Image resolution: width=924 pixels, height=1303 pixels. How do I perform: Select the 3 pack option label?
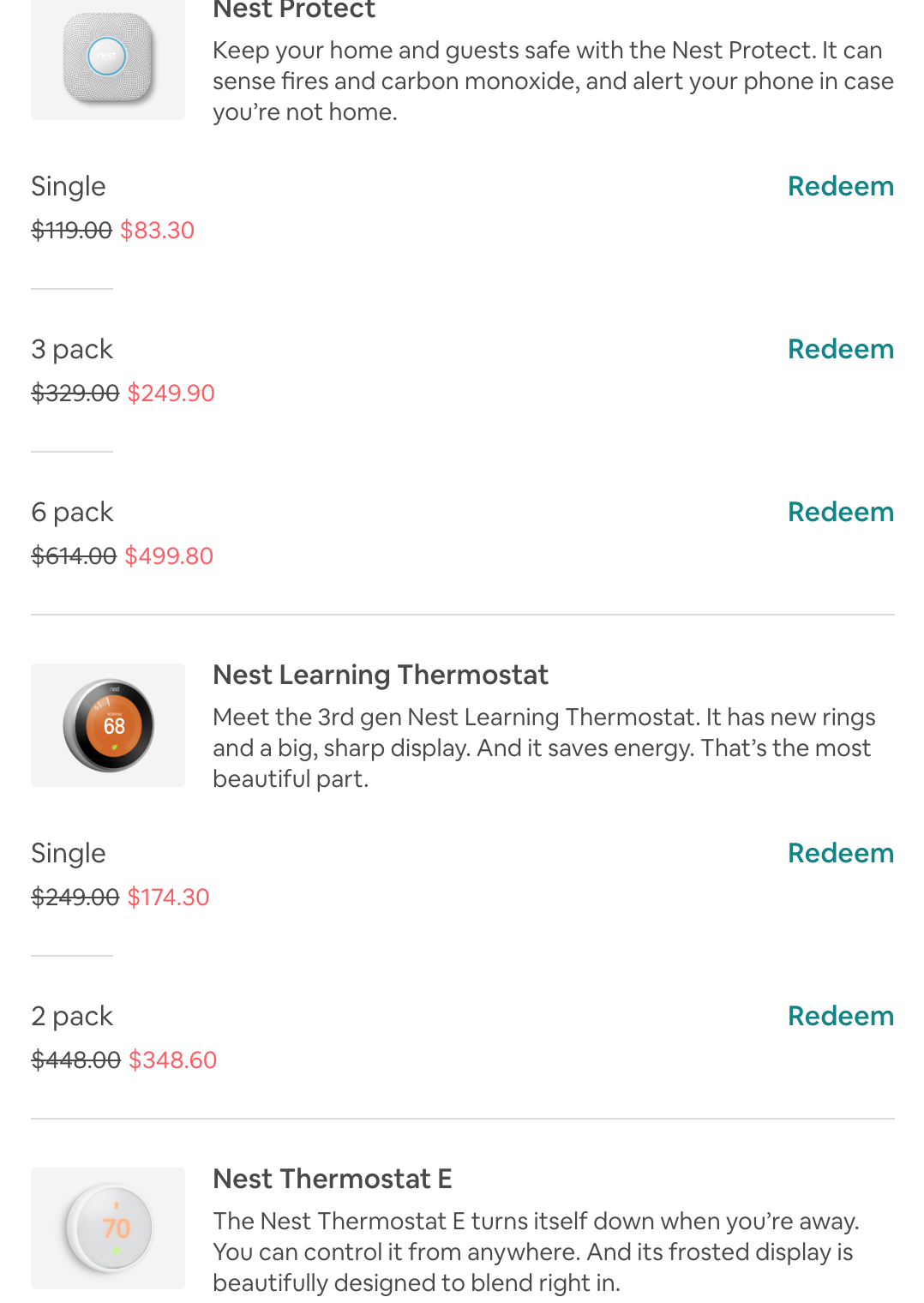(72, 349)
